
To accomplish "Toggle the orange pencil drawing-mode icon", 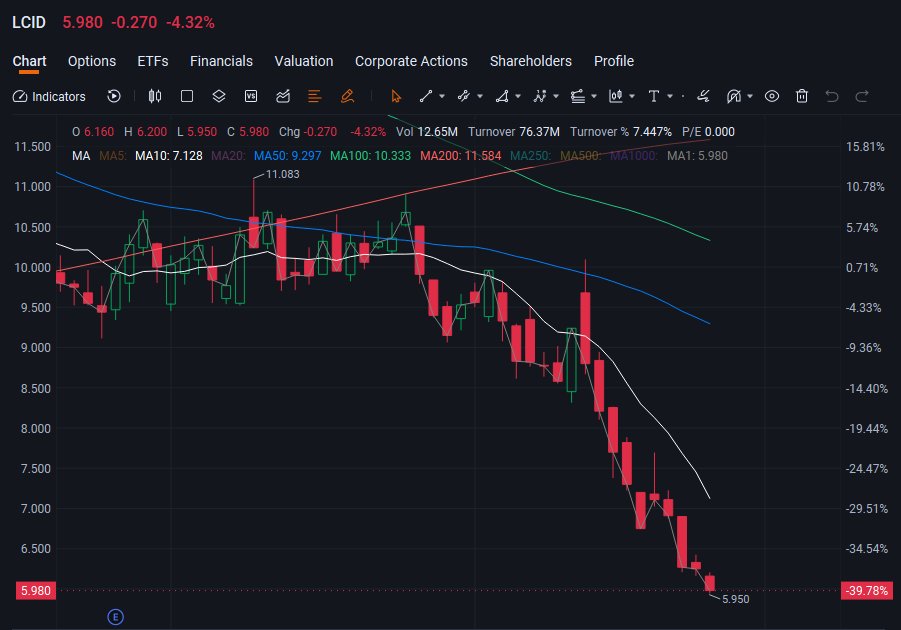I will [x=347, y=97].
